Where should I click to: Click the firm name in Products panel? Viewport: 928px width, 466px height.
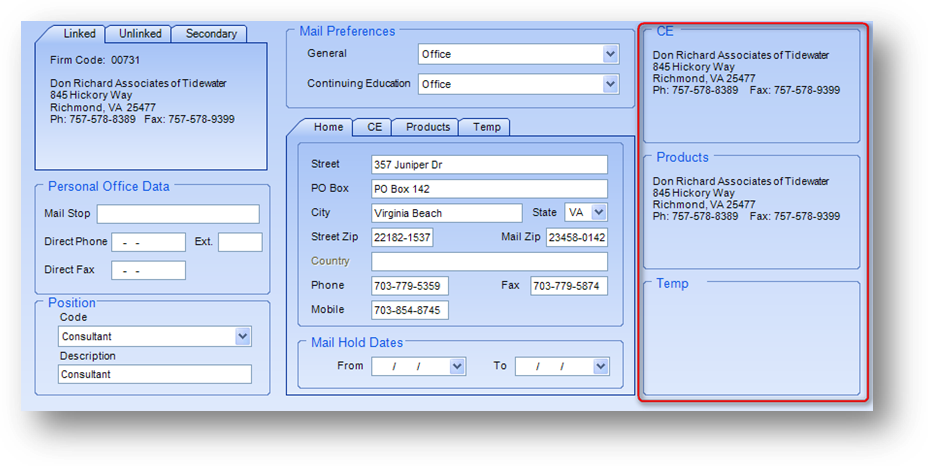[740, 181]
